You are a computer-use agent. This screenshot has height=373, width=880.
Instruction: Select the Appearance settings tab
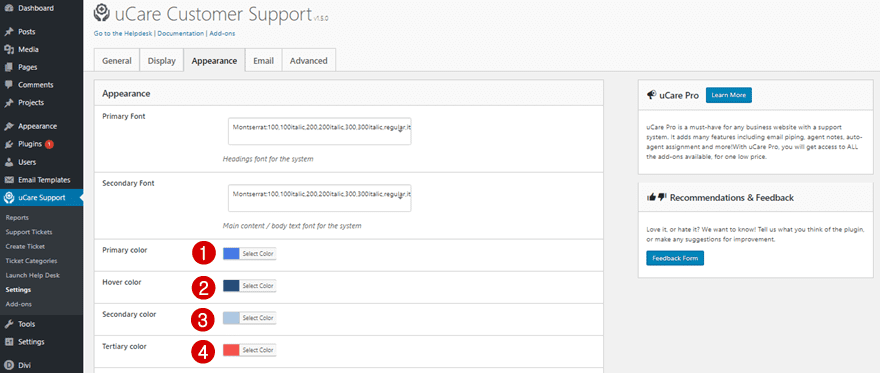[214, 61]
